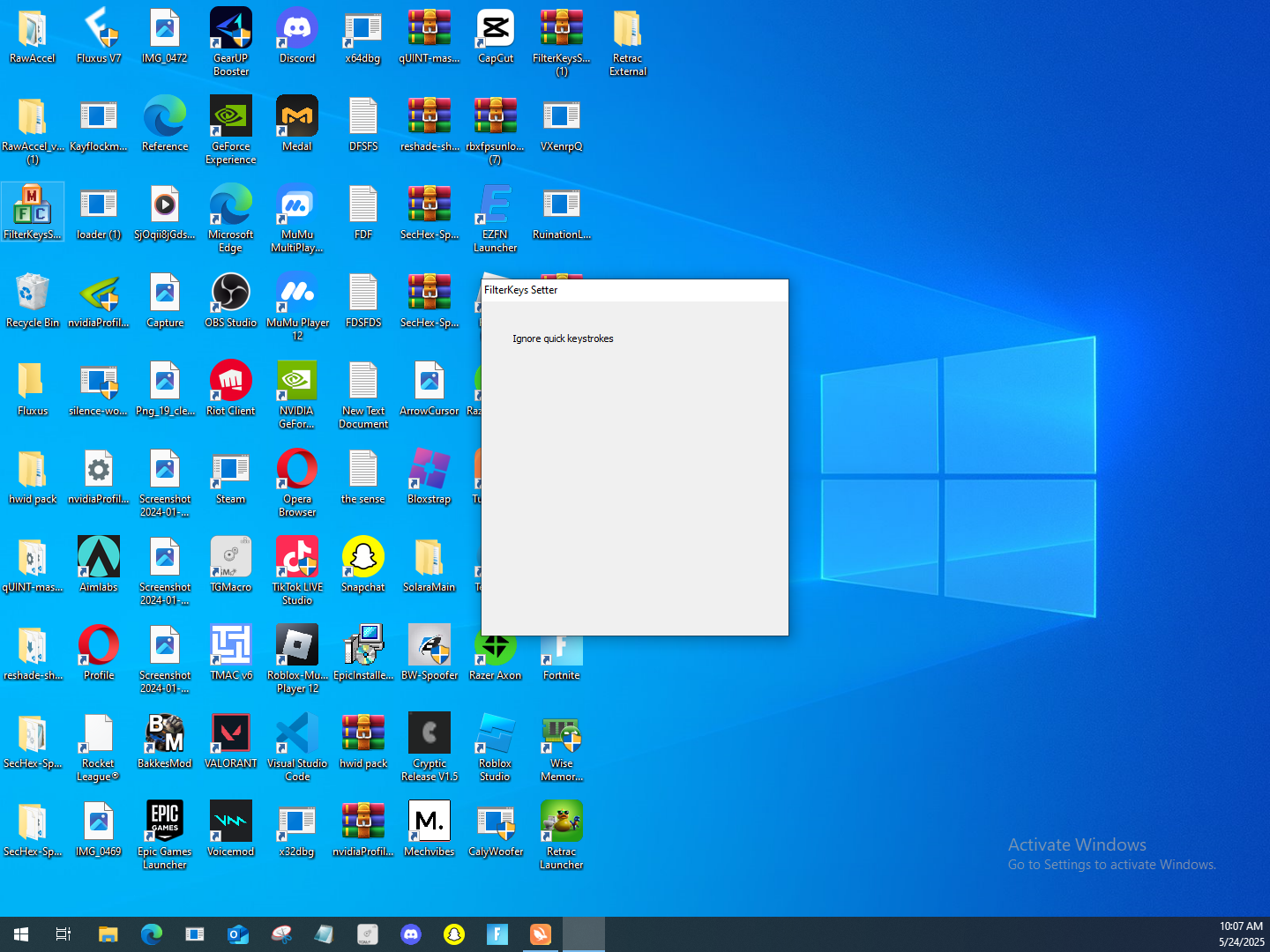This screenshot has height=952, width=1270.
Task: Open the Windows Start menu
Action: (x=21, y=934)
